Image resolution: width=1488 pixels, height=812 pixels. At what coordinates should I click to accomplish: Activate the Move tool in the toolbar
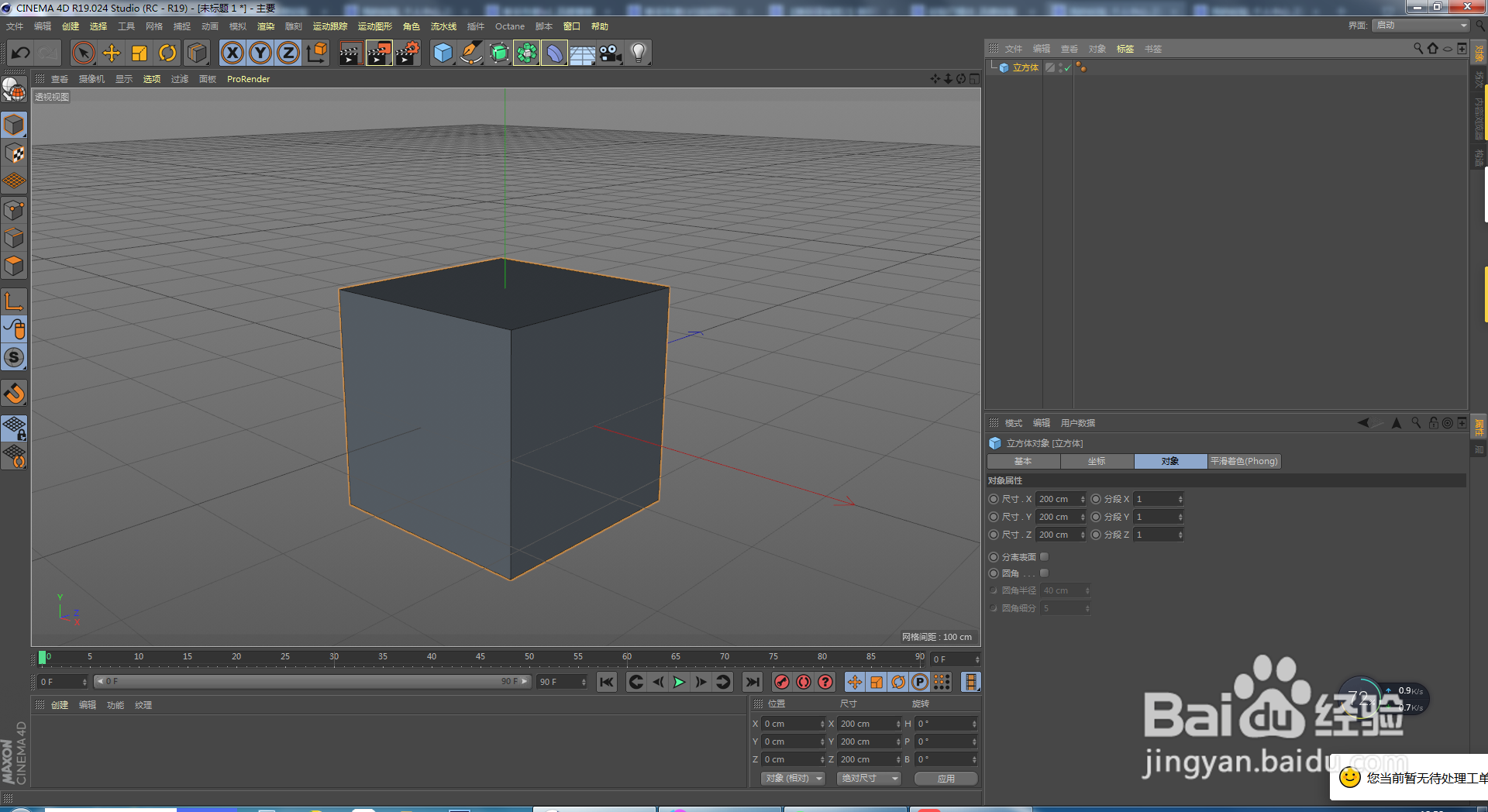click(x=112, y=53)
